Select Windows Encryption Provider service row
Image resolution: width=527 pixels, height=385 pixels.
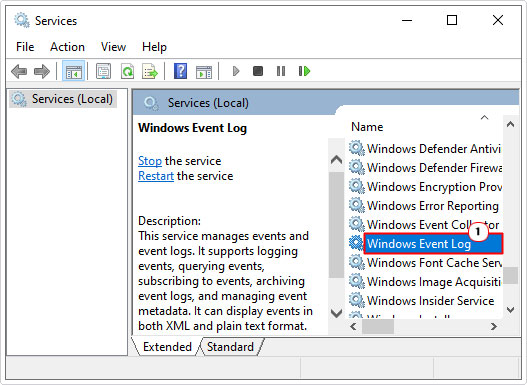pos(424,186)
